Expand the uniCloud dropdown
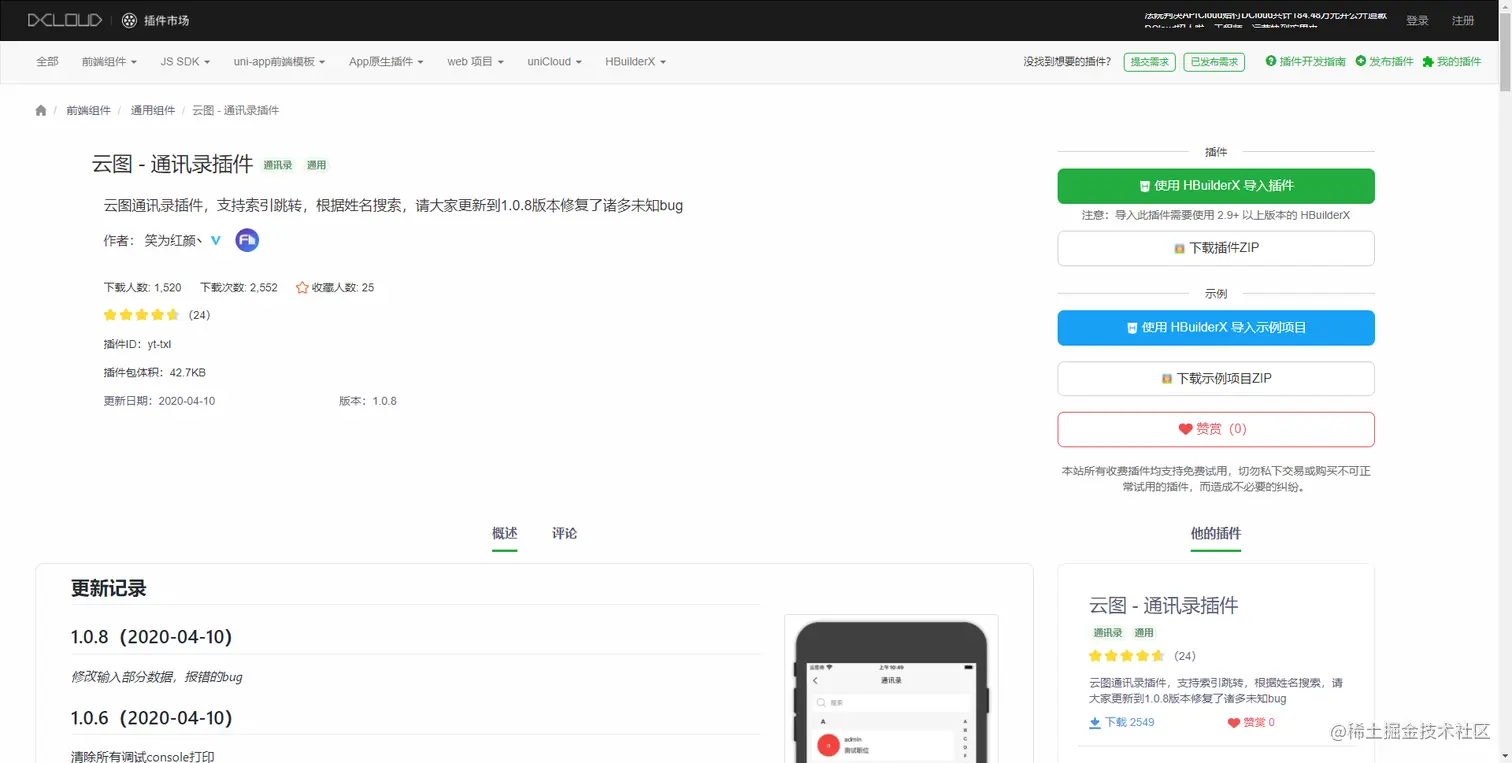 coord(554,62)
